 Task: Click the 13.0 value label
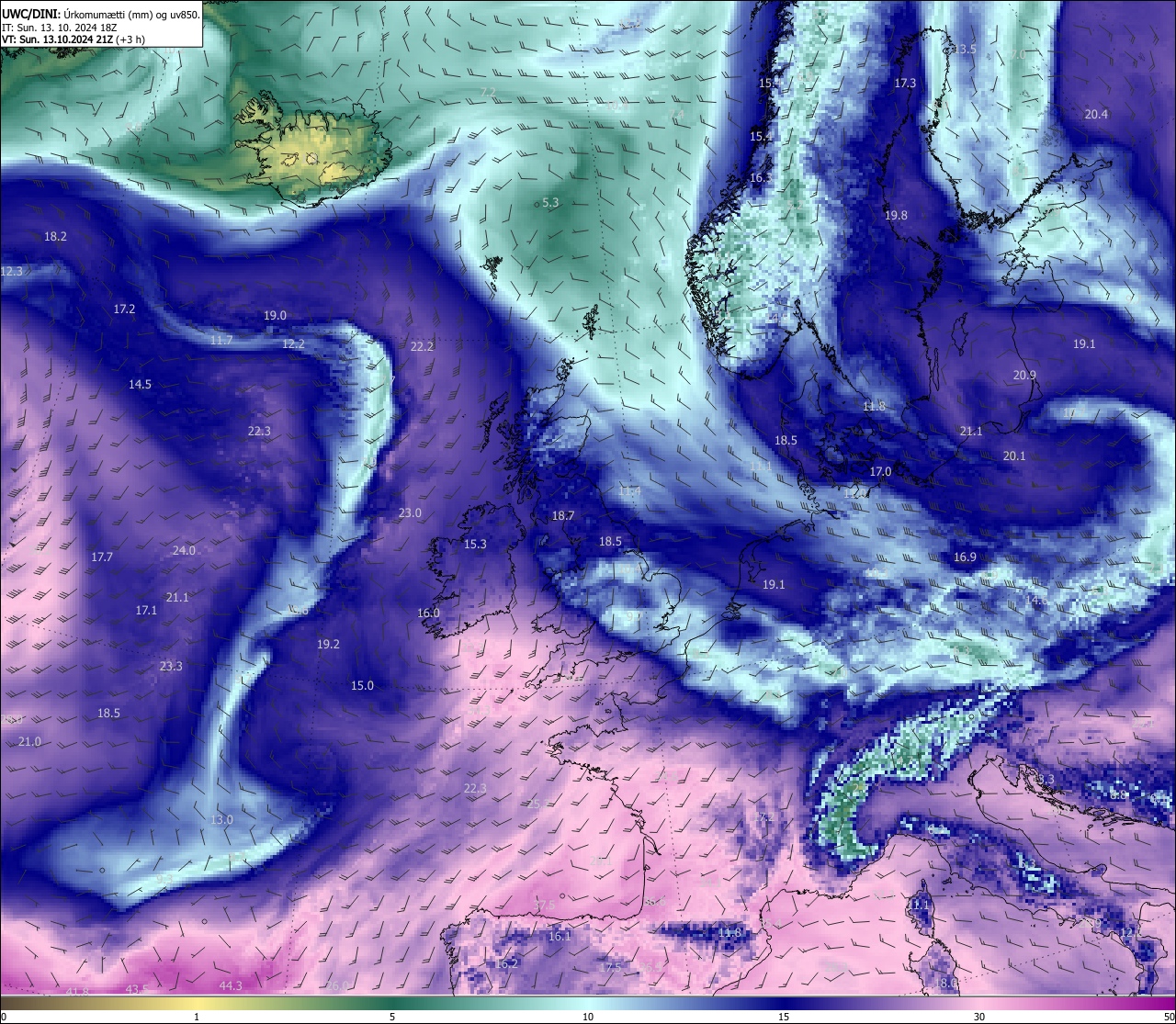(x=221, y=820)
